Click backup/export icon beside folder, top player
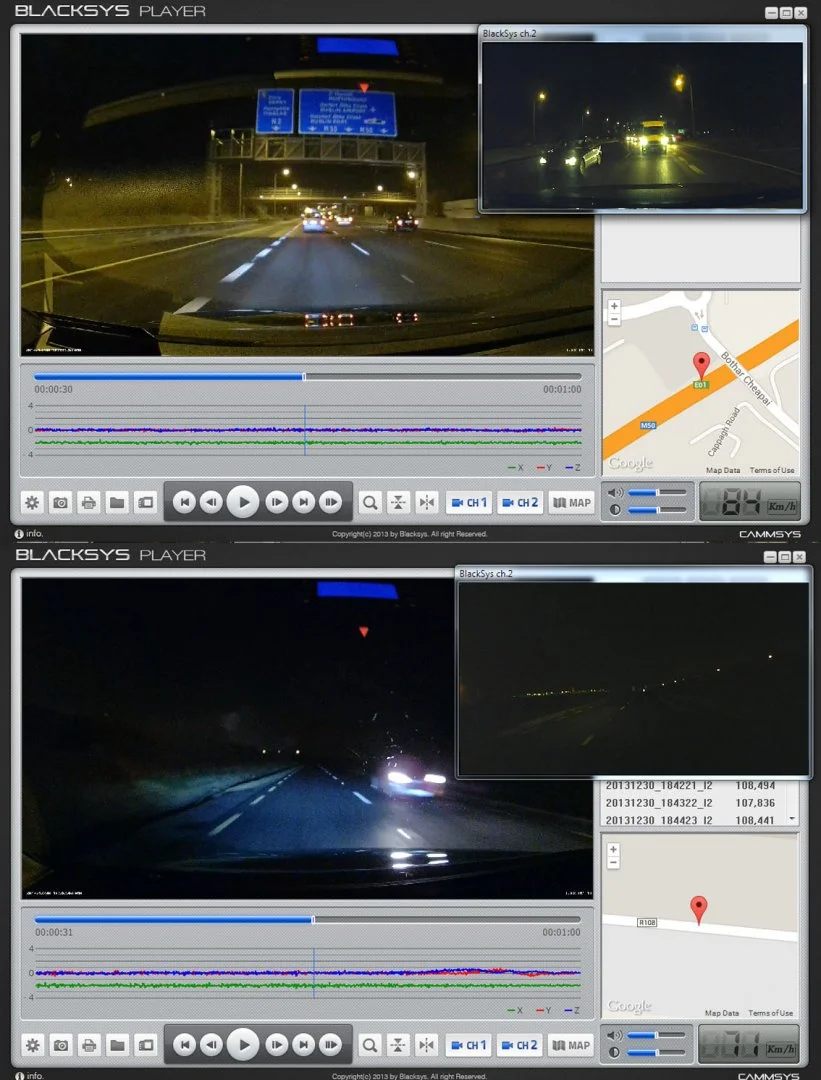The height and width of the screenshot is (1080, 821). pyautogui.click(x=145, y=503)
